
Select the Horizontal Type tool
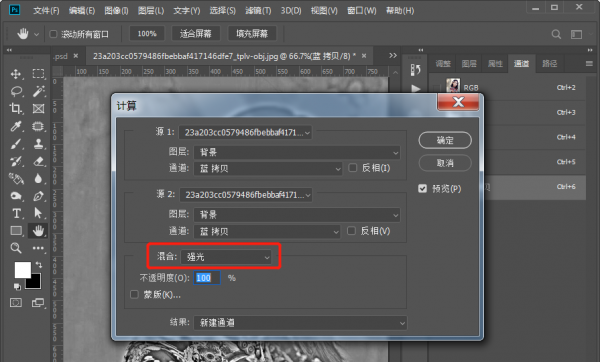(16, 213)
